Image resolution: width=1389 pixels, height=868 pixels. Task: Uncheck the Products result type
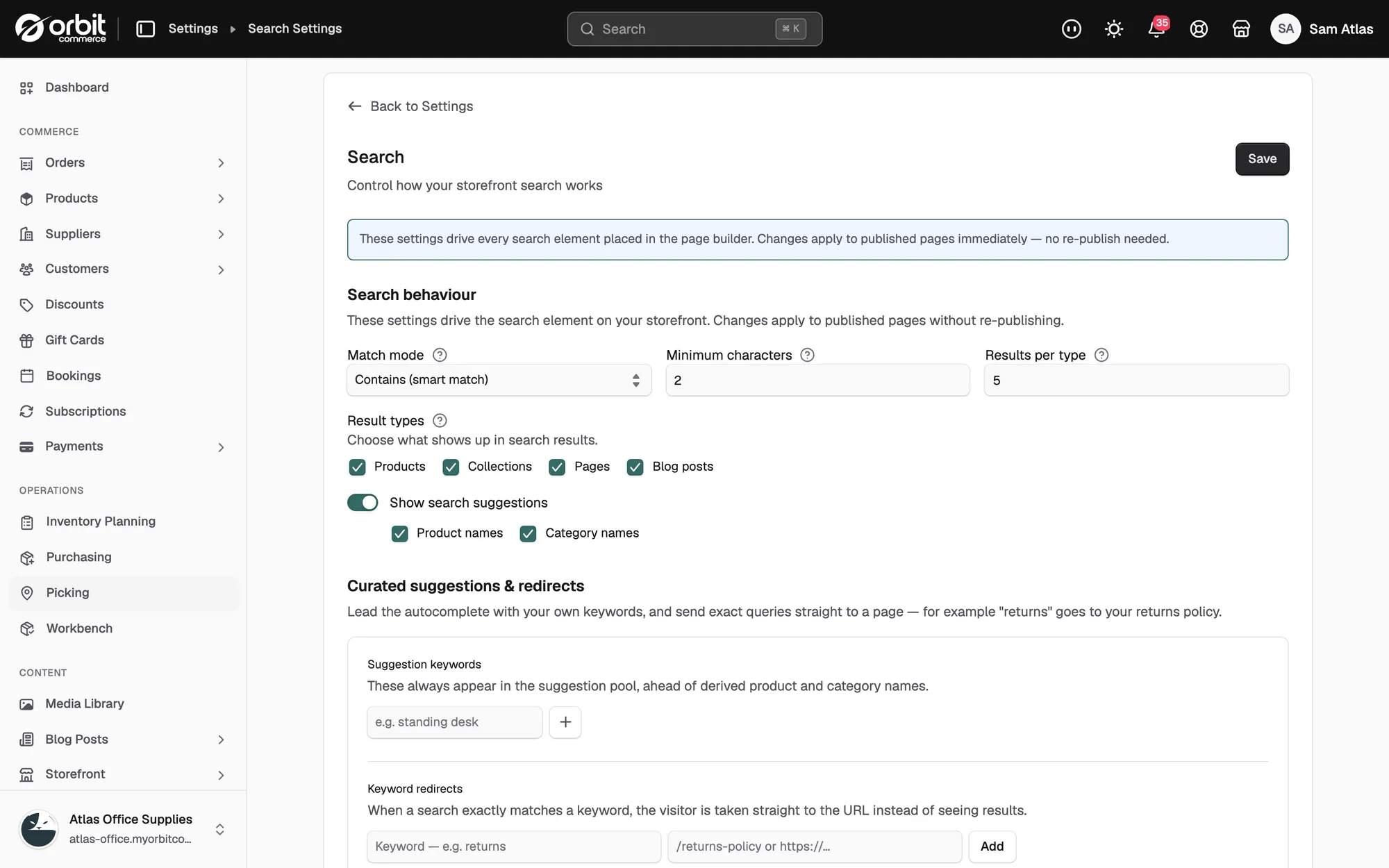pos(357,467)
